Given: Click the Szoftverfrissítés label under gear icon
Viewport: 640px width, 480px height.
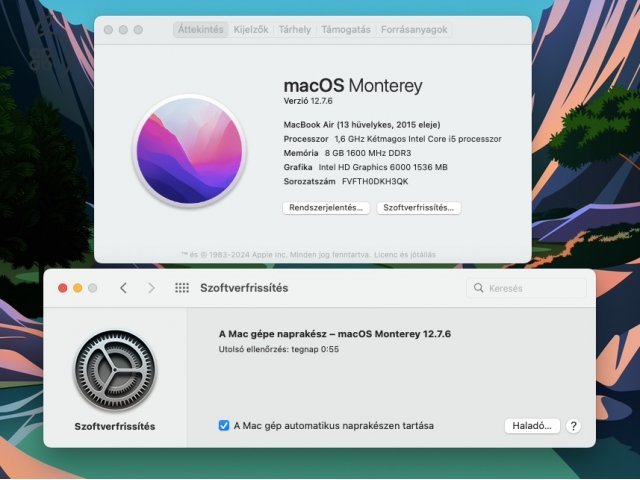Looking at the screenshot, I should 115,427.
